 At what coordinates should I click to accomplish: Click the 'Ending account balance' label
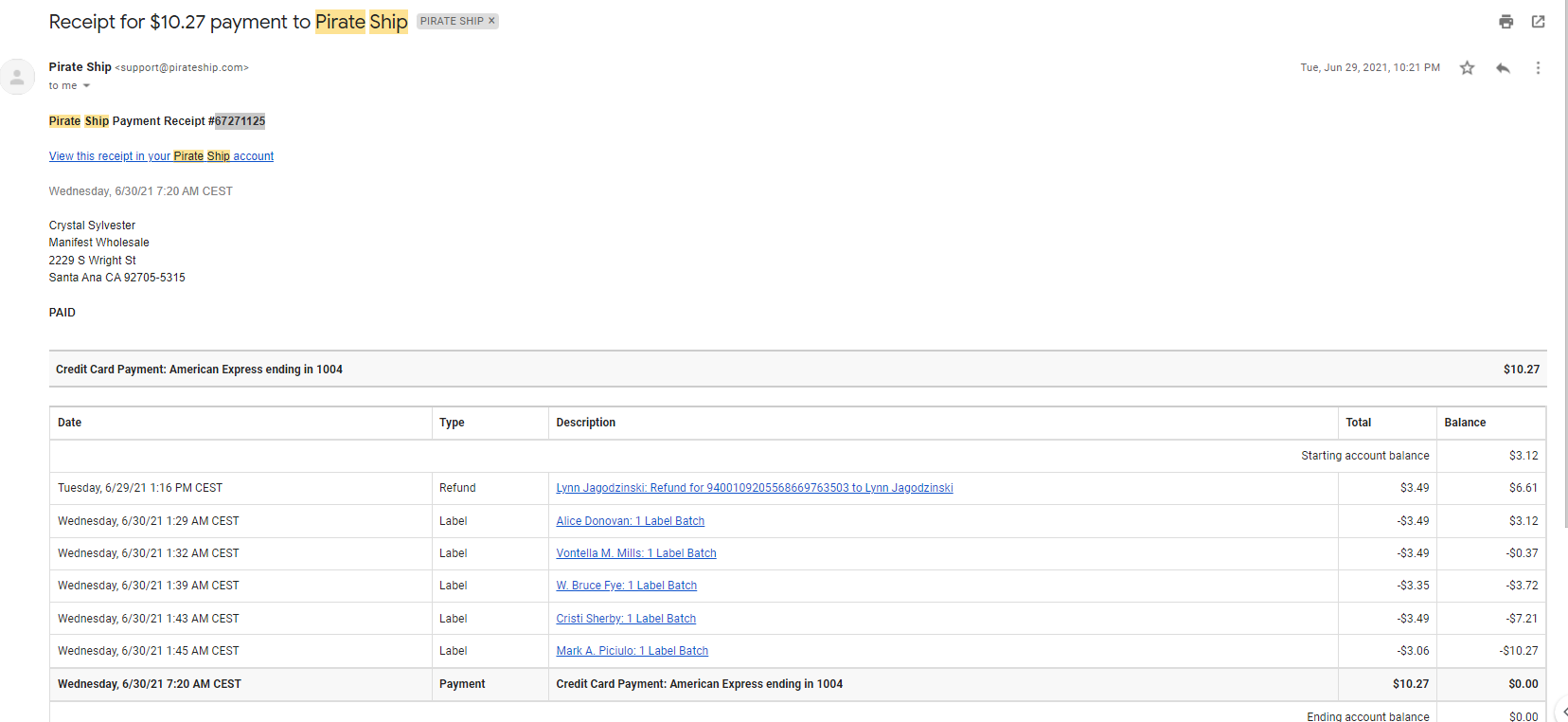(1368, 716)
